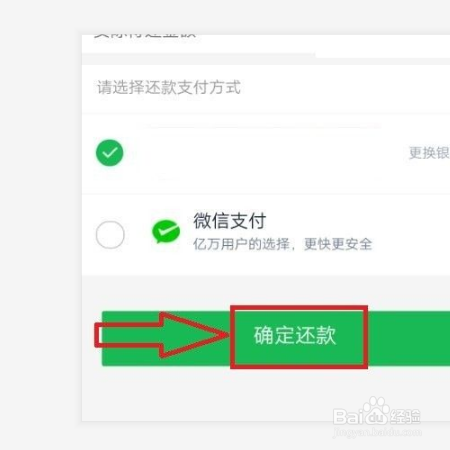
Task: Click the Baidu paw print watermark icon
Action: pyautogui.click(x=376, y=410)
